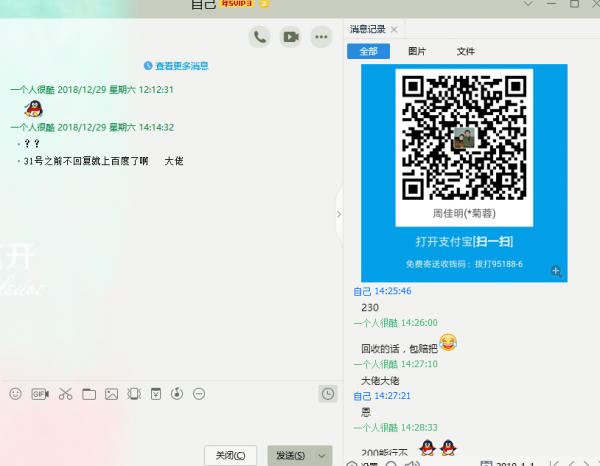Select the scissors screenshot tool

[65, 394]
